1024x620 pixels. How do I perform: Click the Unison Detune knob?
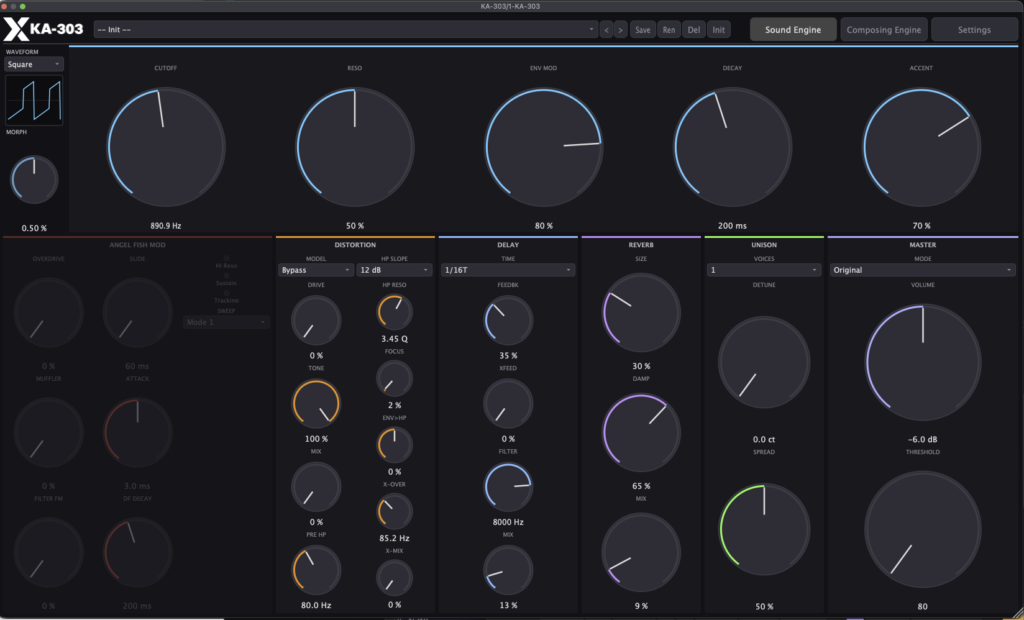[x=764, y=363]
